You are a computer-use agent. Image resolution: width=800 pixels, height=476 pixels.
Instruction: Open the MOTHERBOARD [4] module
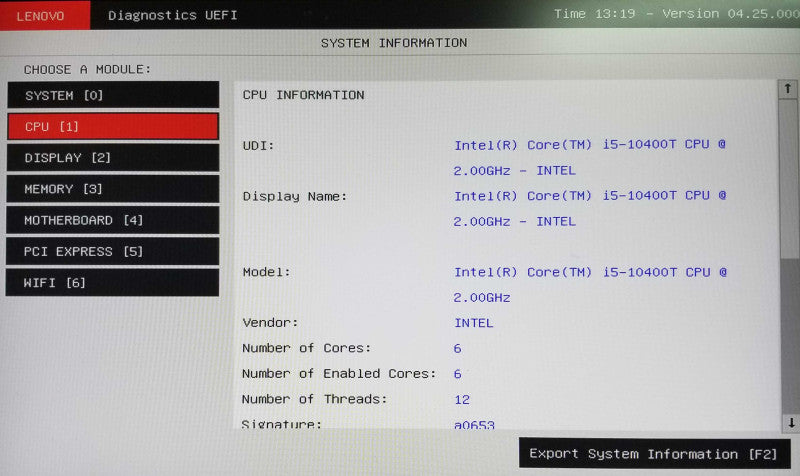point(113,220)
